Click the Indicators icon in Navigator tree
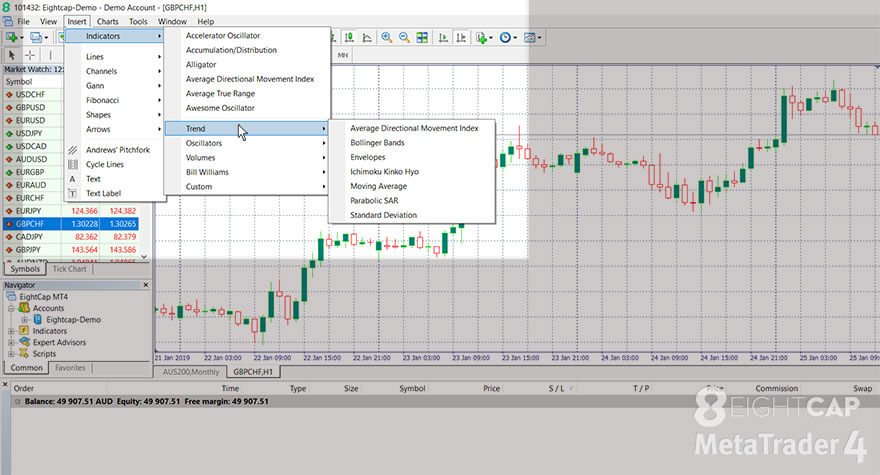This screenshot has width=880, height=475. point(24,331)
